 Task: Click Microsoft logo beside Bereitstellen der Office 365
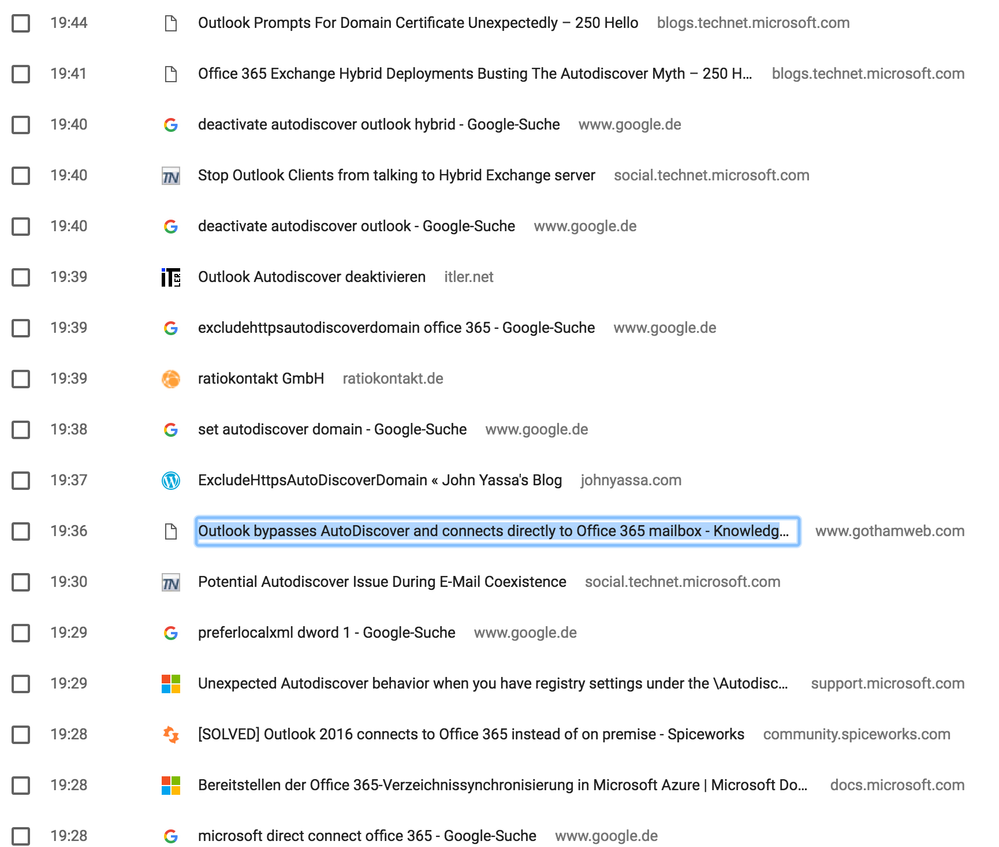click(171, 785)
